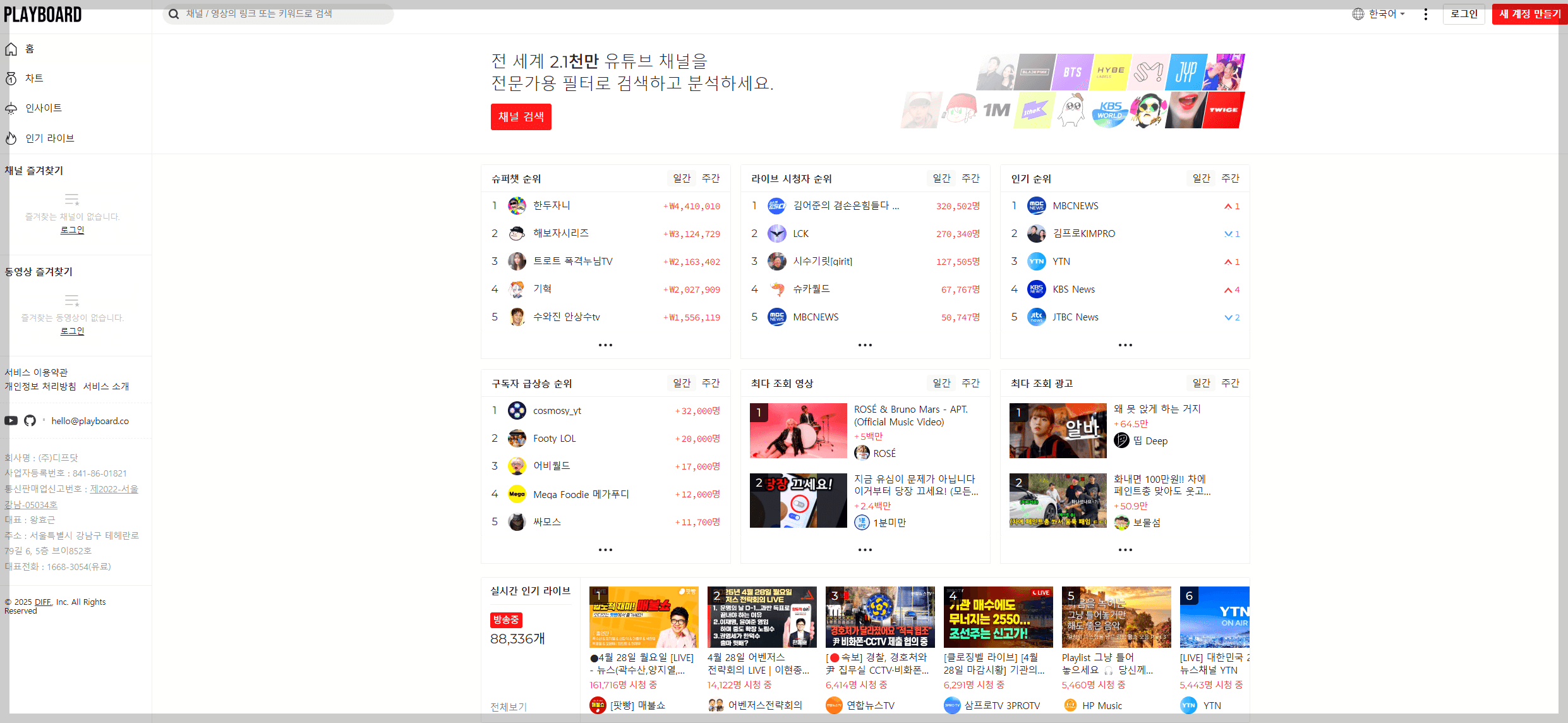The image size is (1568, 723).
Task: Click the ROSÉ APT video thumbnail
Action: tap(798, 431)
